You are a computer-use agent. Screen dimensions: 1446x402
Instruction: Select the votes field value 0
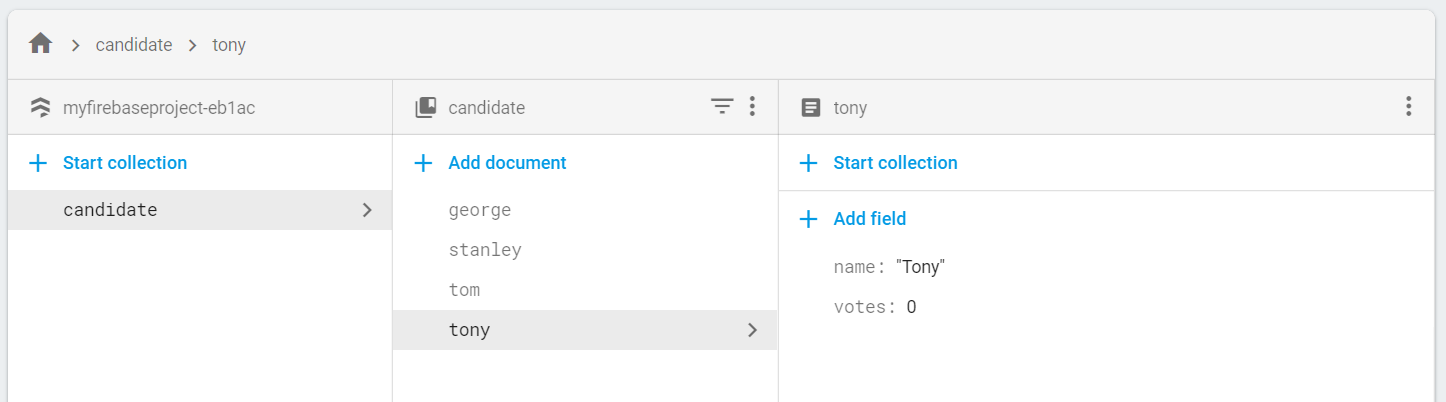pos(911,307)
